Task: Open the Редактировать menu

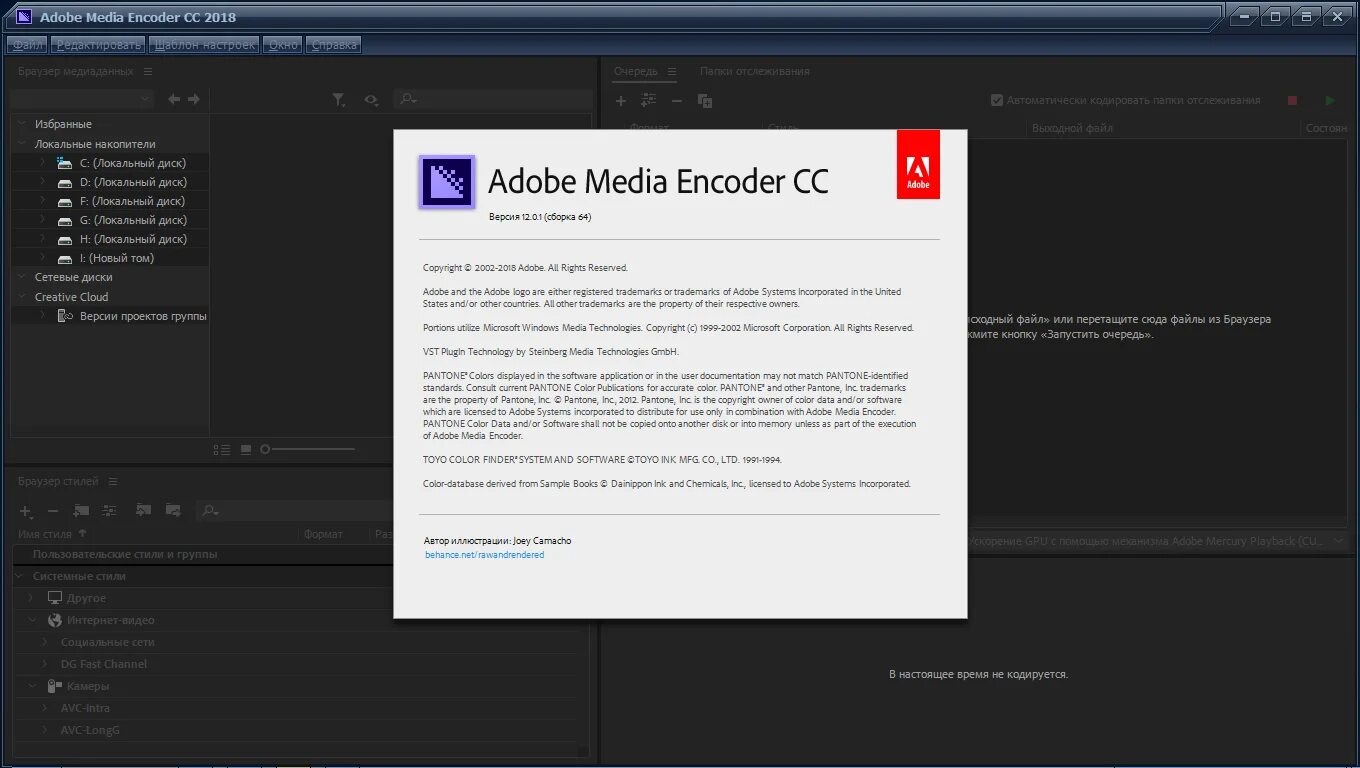Action: coord(99,45)
